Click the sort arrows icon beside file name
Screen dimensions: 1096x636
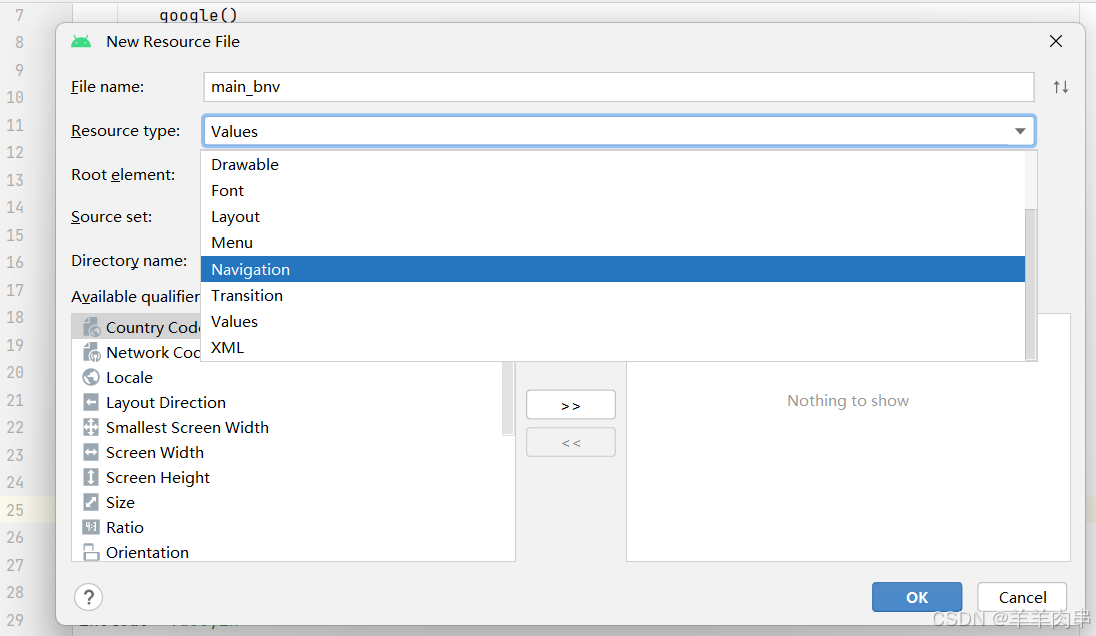pyautogui.click(x=1060, y=87)
